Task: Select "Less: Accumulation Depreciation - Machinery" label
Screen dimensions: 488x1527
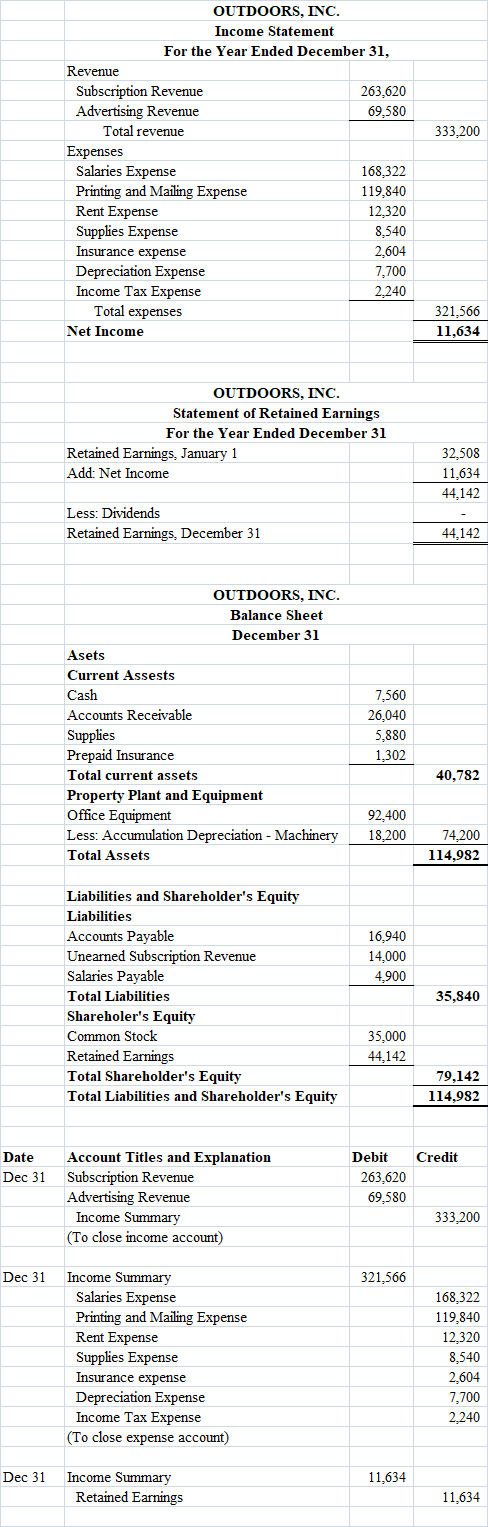Action: (x=202, y=835)
